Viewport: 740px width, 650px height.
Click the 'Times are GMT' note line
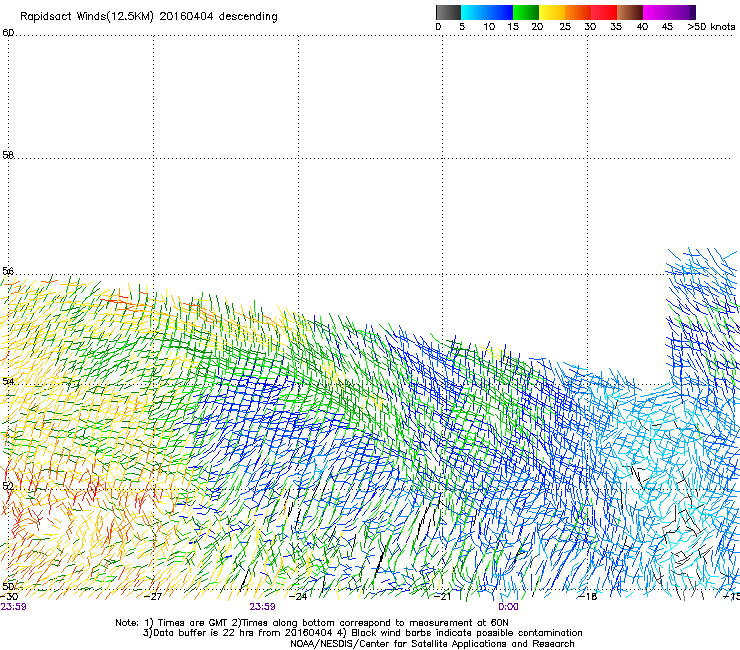pyautogui.click(x=311, y=623)
